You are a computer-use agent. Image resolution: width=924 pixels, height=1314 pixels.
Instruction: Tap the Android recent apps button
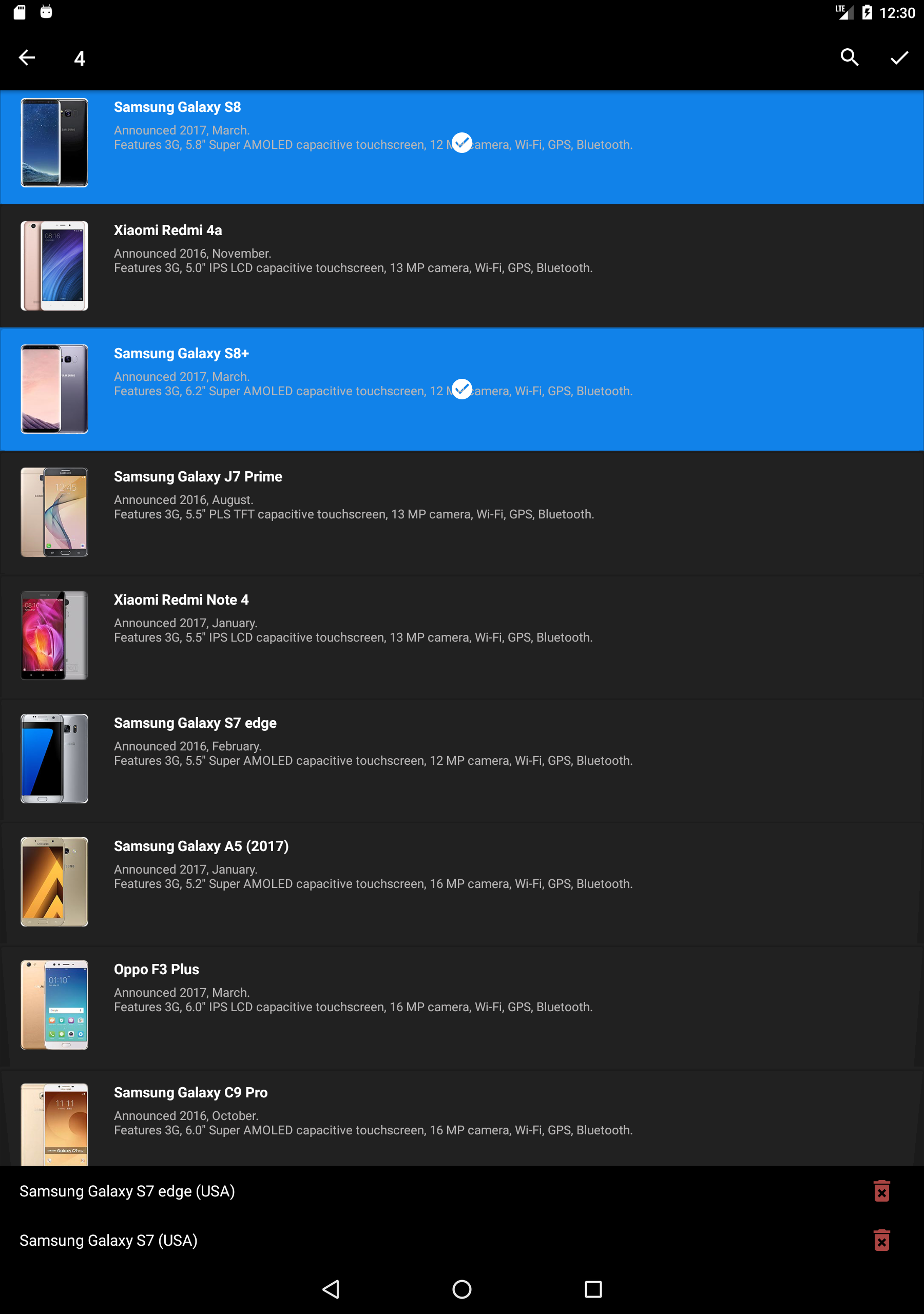pos(593,1289)
